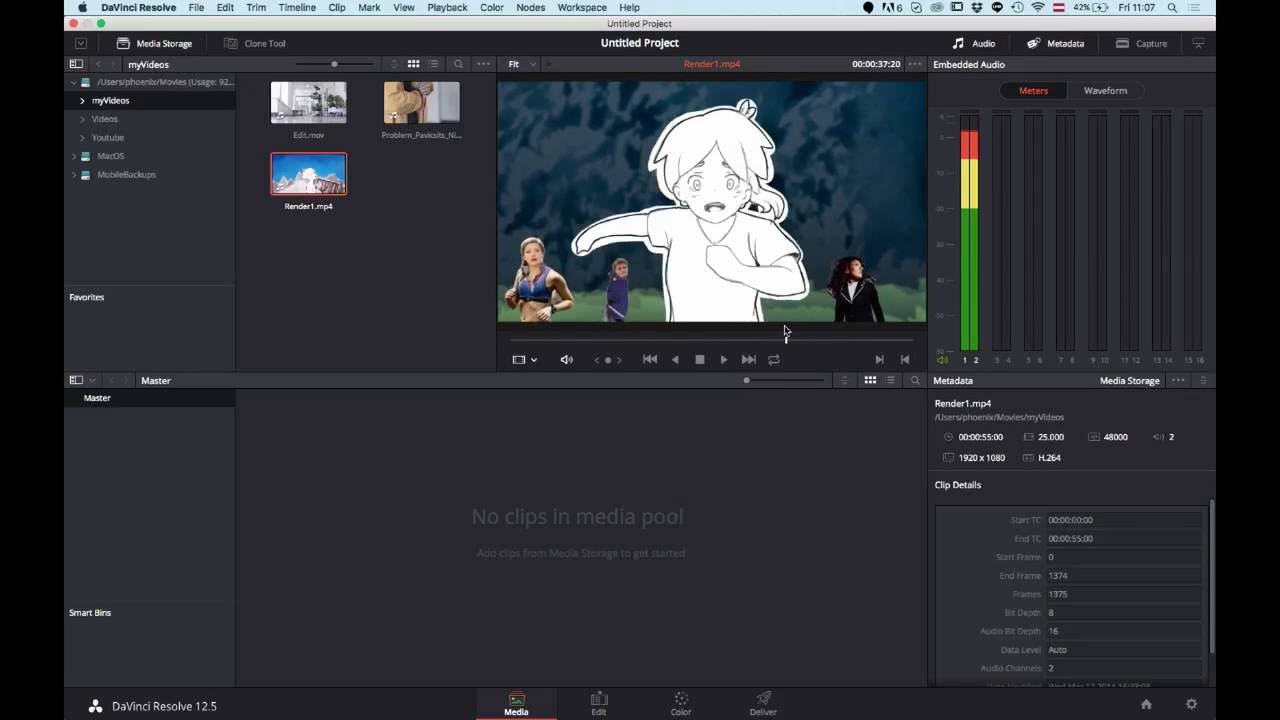Jump to the first frame
This screenshot has height=720, width=1280.
click(x=650, y=360)
